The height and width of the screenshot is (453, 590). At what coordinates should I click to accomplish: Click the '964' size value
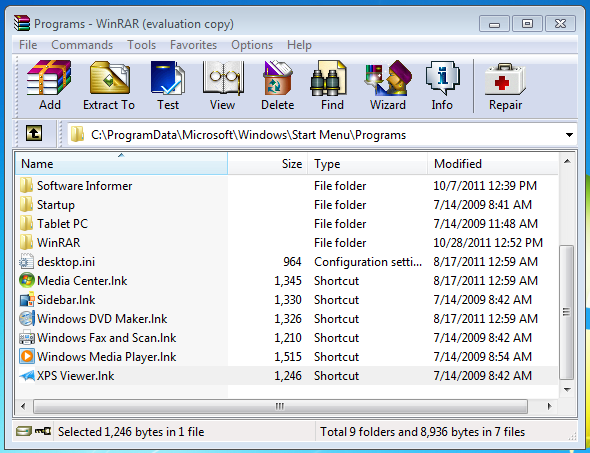point(292,261)
